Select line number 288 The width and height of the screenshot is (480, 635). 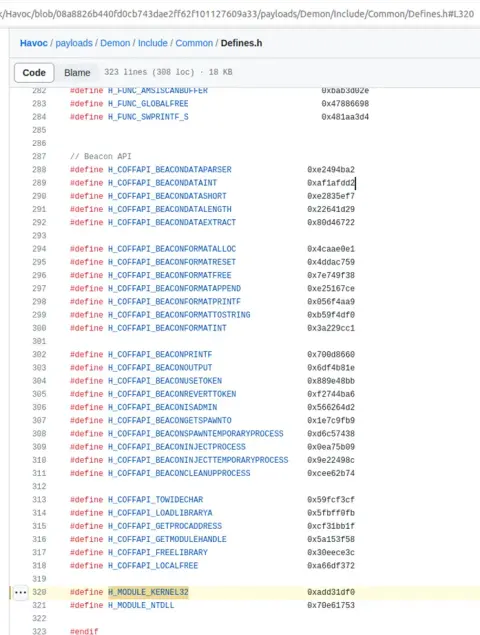pyautogui.click(x=39, y=170)
